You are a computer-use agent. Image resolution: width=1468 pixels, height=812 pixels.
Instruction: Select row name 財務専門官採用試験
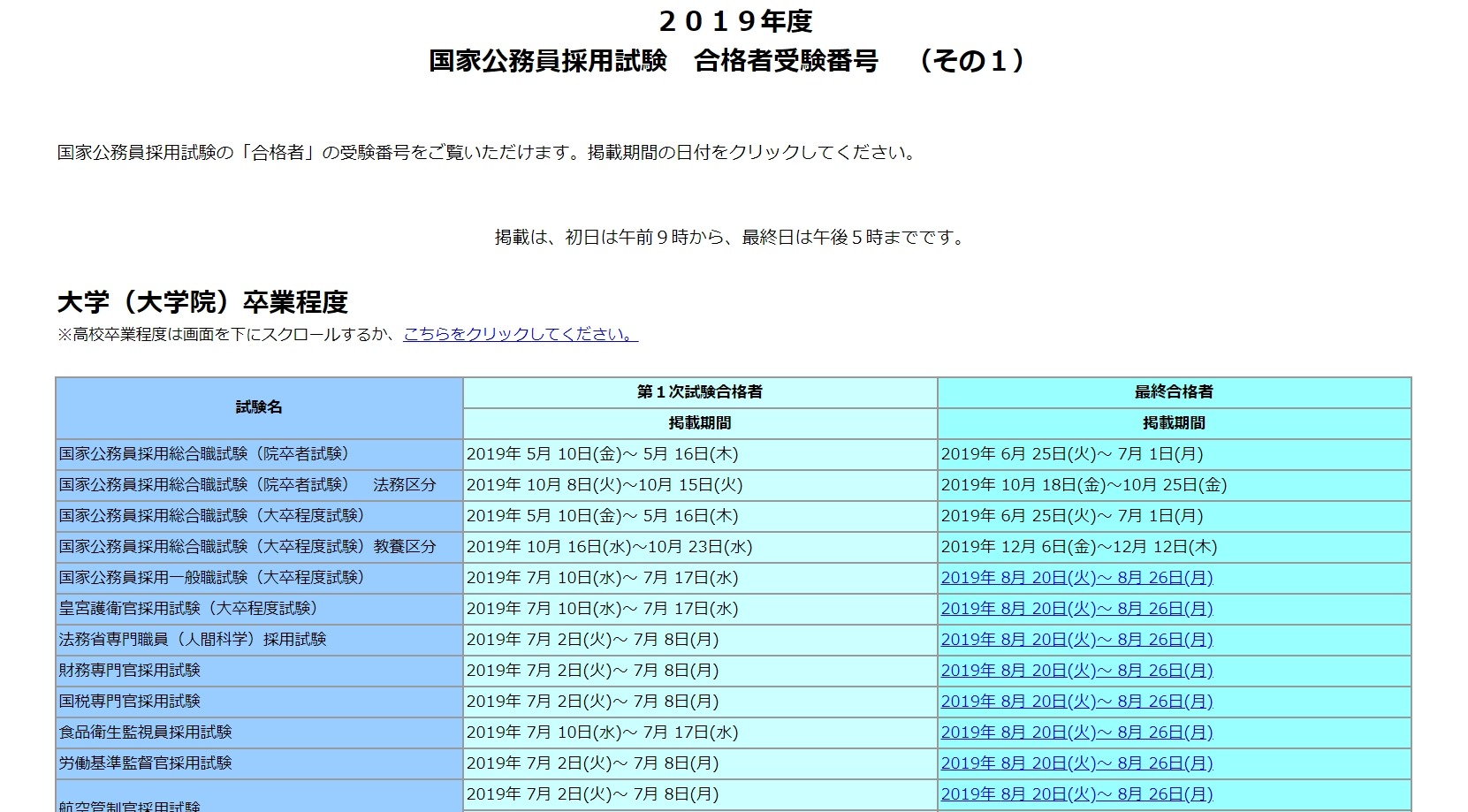coord(130,671)
